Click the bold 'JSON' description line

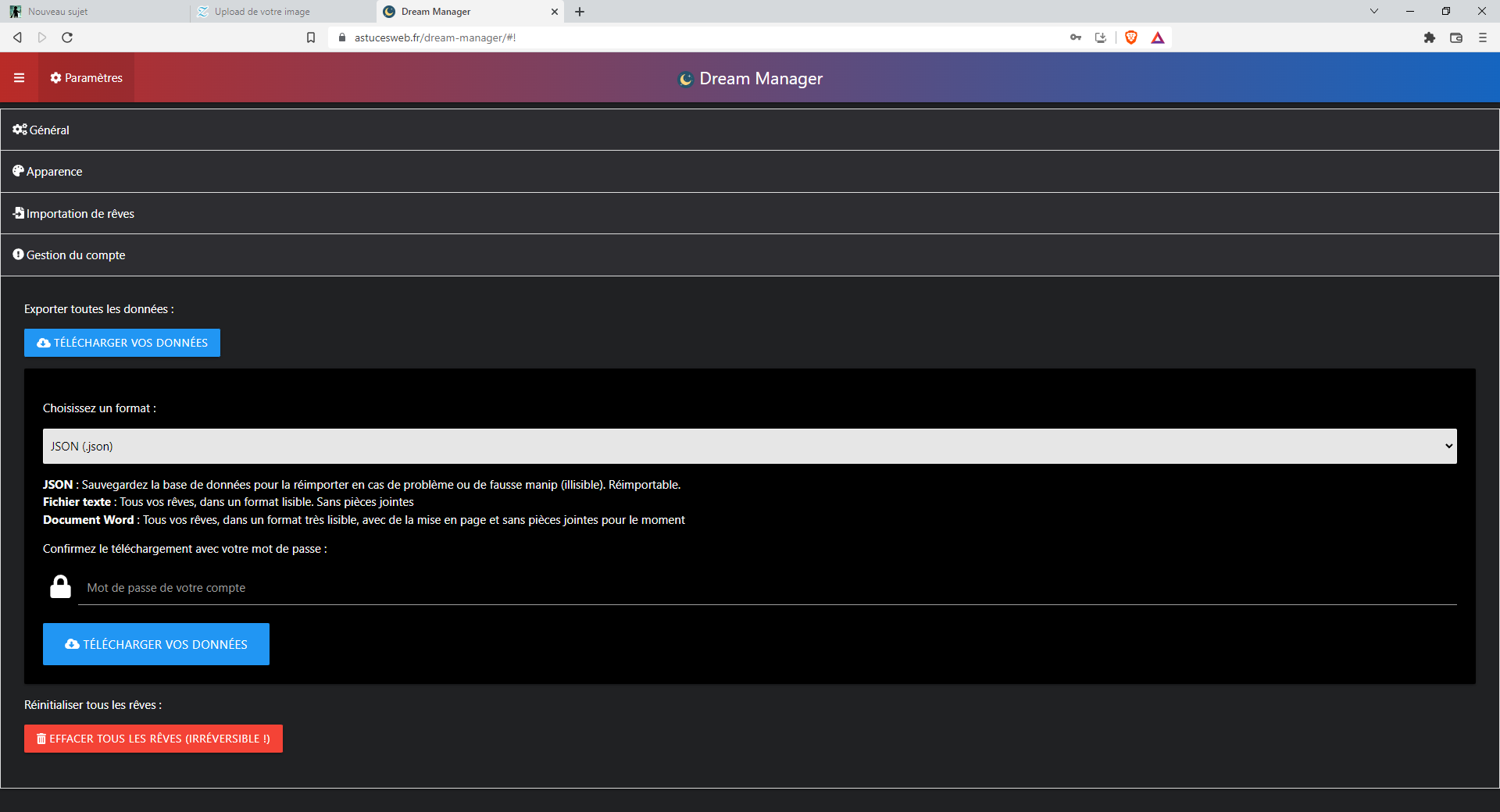[x=362, y=485]
